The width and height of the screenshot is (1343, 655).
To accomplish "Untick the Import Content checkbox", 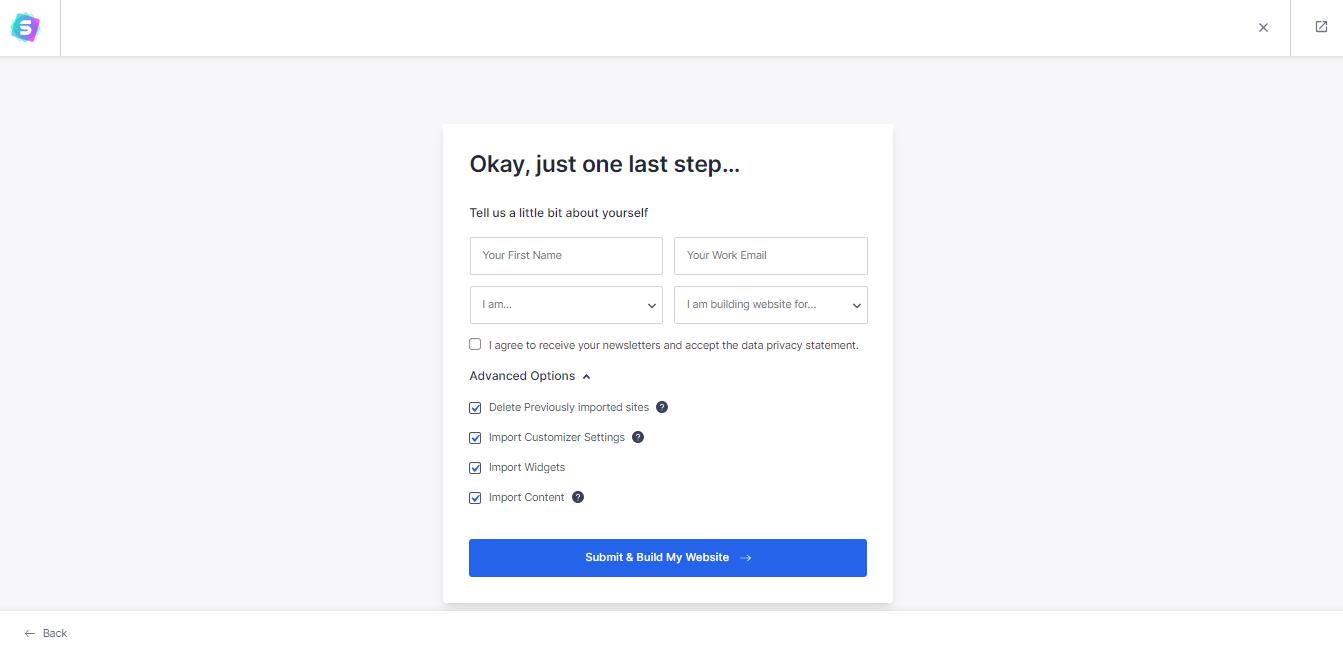I will point(475,498).
